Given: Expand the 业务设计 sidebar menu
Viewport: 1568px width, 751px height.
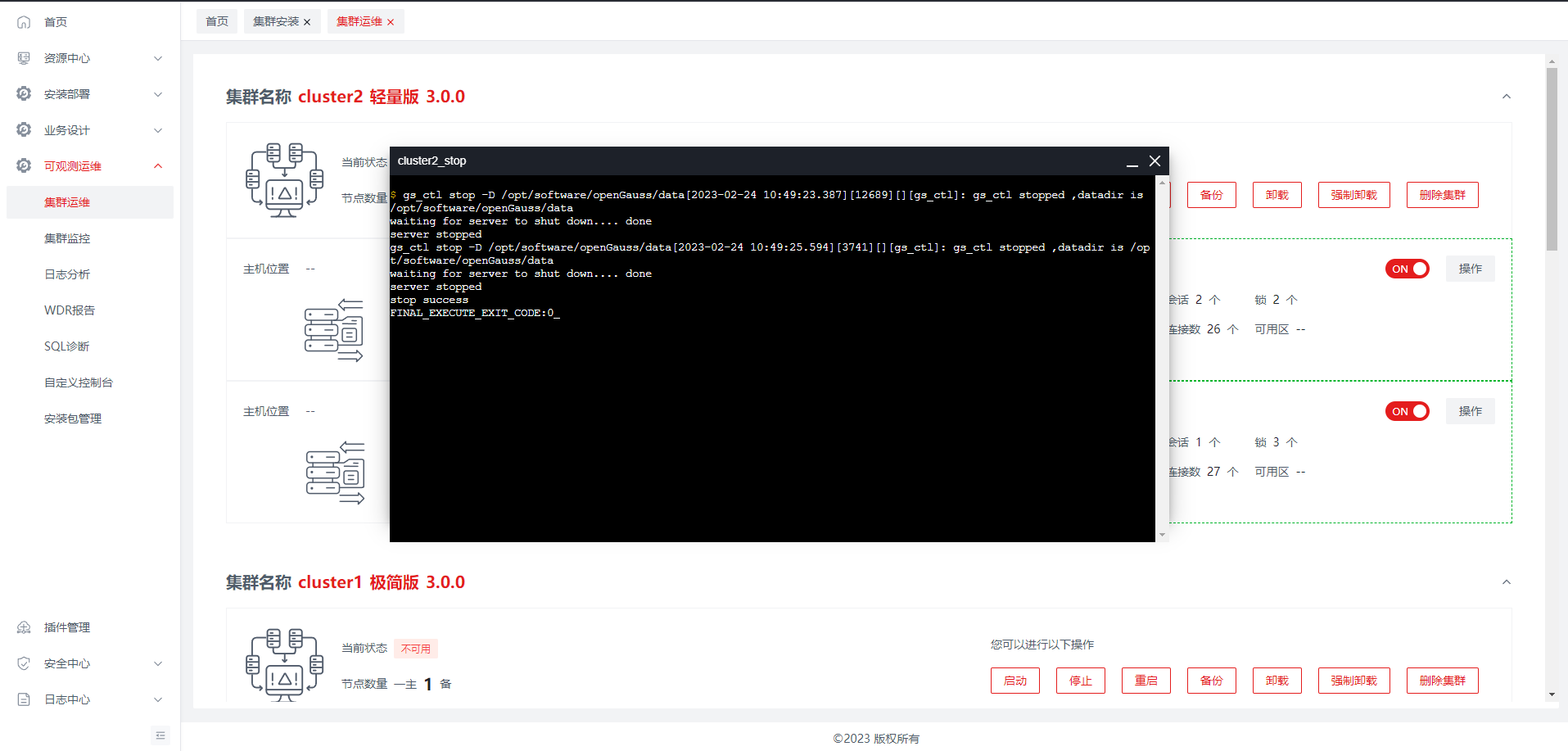Looking at the screenshot, I should point(158,130).
